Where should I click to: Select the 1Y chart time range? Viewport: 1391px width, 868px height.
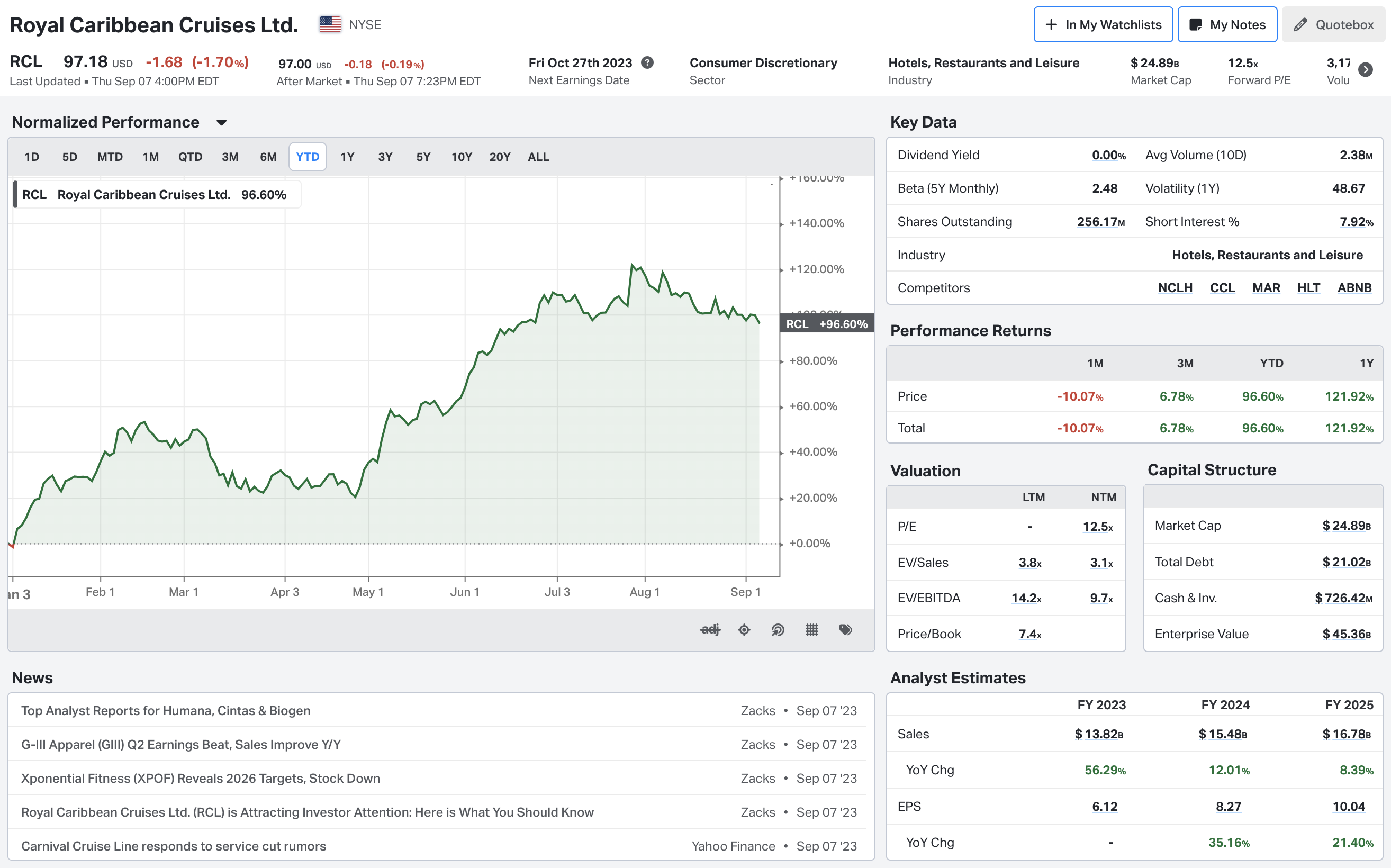(347, 157)
